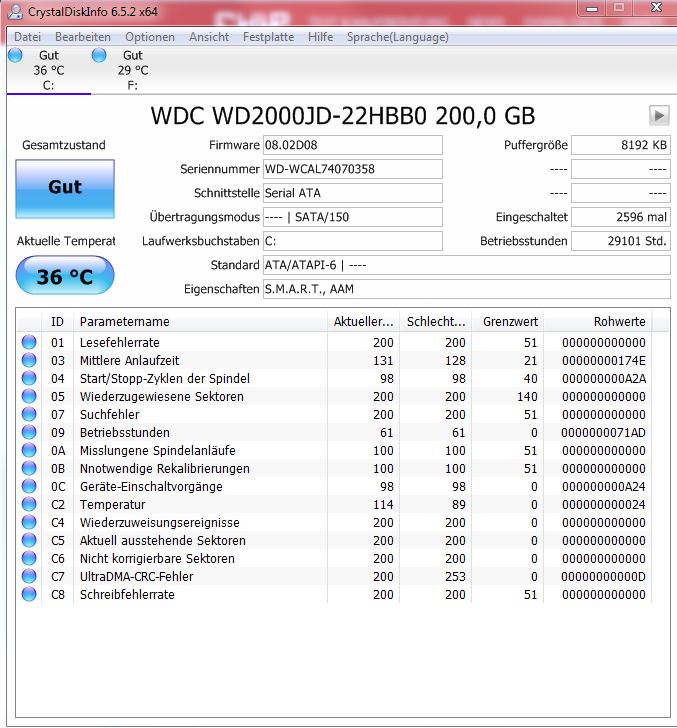Sort by the Parametername column header
The image size is (677, 728).
pyautogui.click(x=200, y=321)
